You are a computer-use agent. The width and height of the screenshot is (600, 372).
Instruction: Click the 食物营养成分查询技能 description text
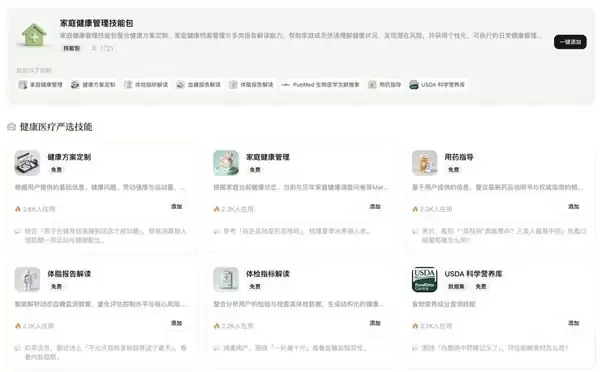click(443, 304)
